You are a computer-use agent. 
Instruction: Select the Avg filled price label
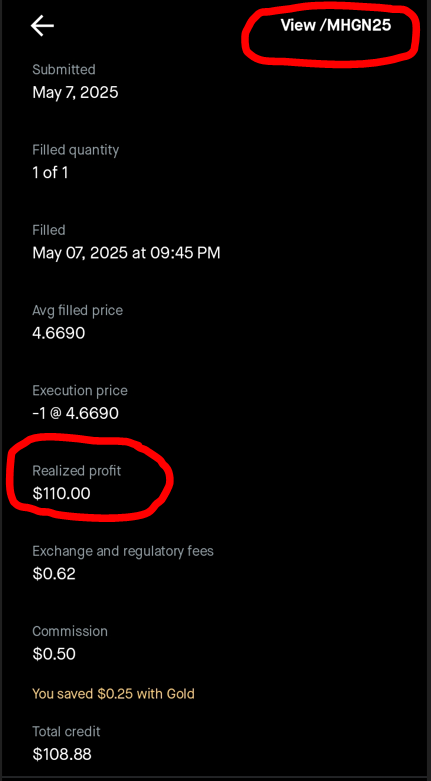tap(77, 310)
